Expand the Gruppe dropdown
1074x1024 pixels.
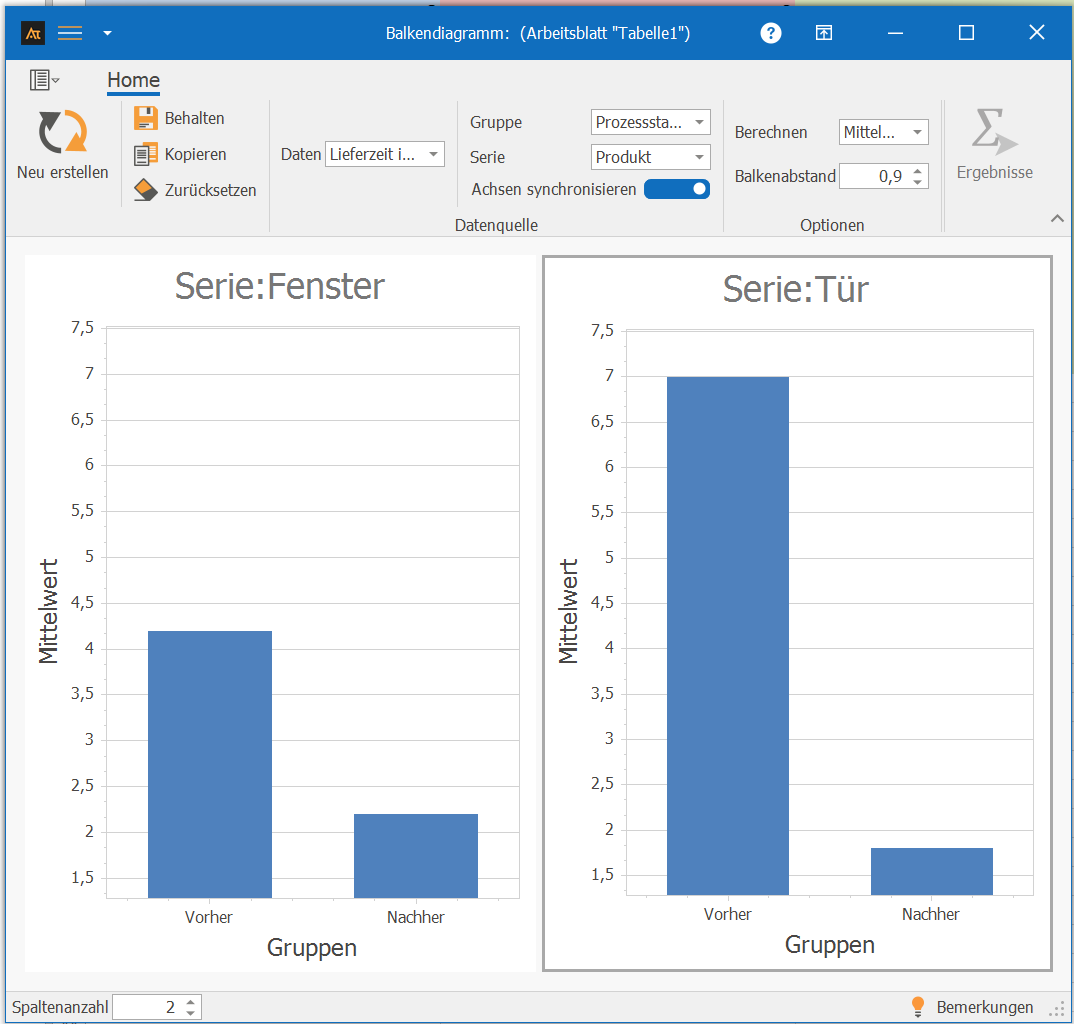pyautogui.click(x=650, y=122)
